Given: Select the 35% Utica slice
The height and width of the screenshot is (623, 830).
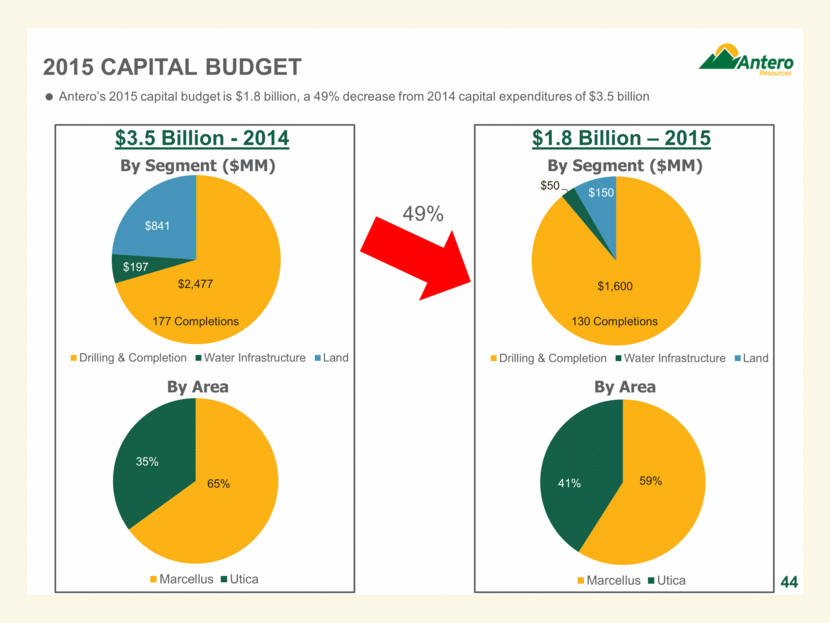Looking at the screenshot, I should point(149,463).
